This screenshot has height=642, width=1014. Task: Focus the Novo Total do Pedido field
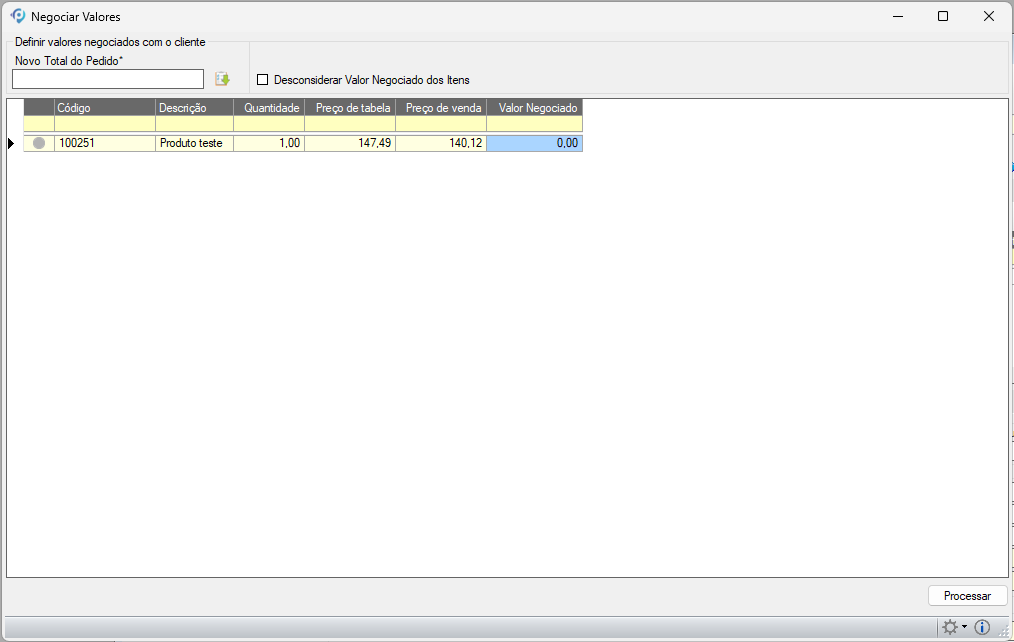tap(108, 79)
